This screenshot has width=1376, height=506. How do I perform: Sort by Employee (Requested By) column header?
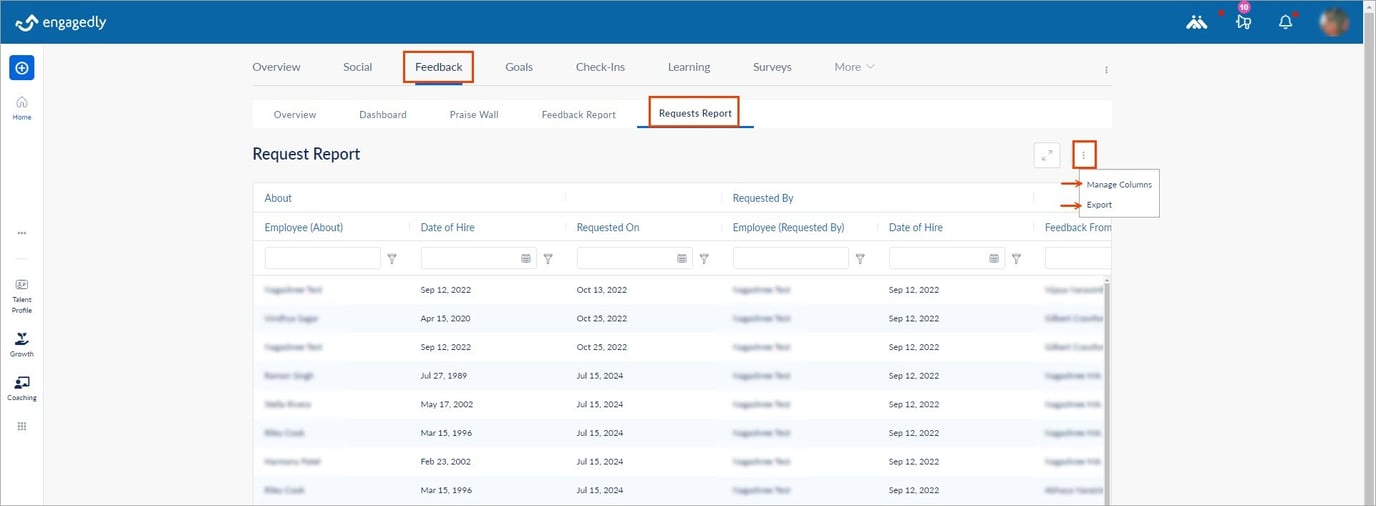789,227
